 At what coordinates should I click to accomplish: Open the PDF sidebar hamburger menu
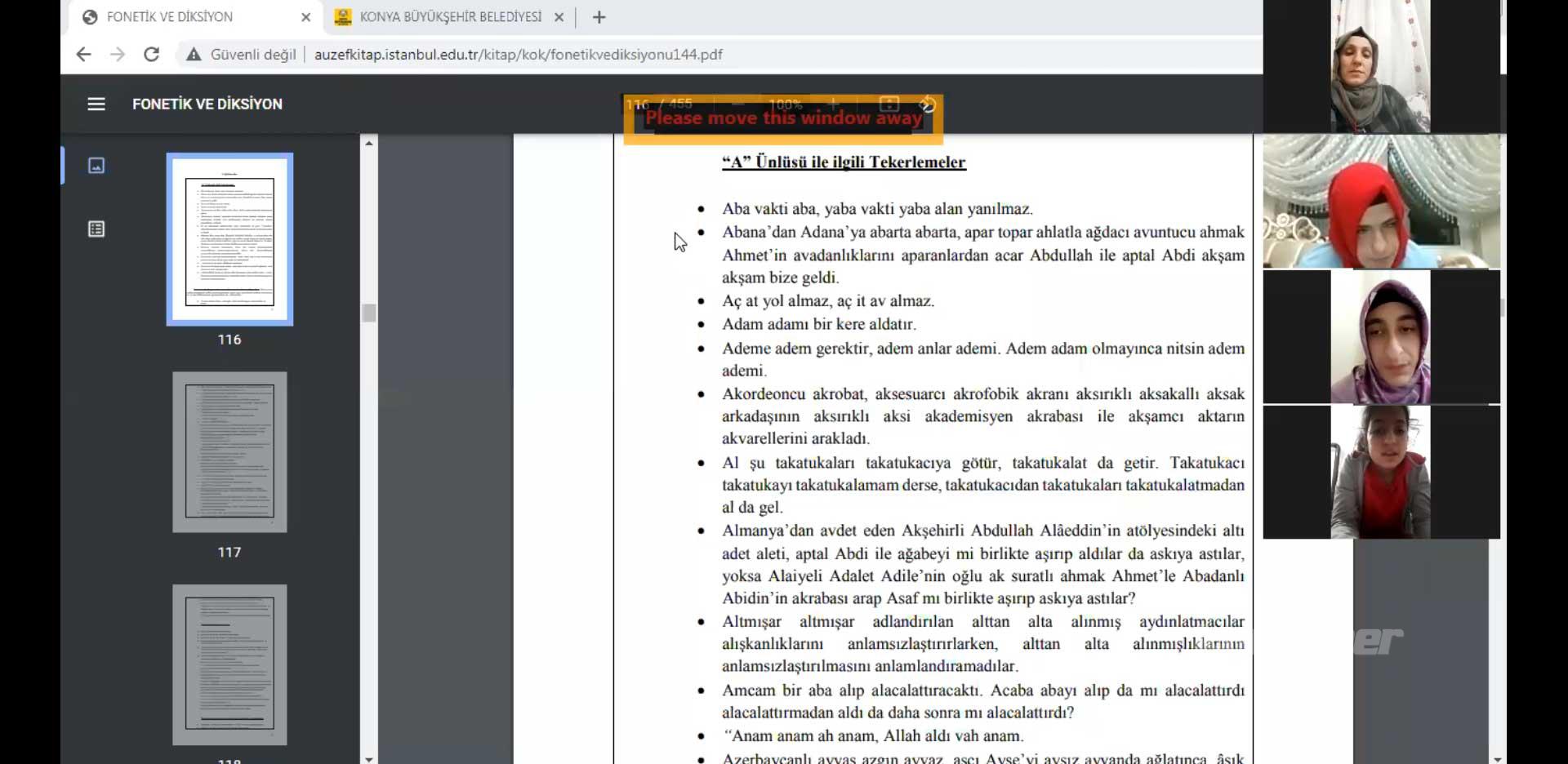point(96,104)
